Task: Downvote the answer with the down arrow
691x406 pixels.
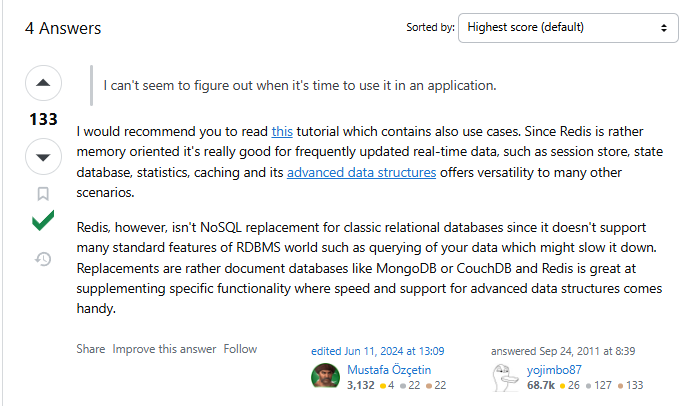Action: [x=43, y=156]
